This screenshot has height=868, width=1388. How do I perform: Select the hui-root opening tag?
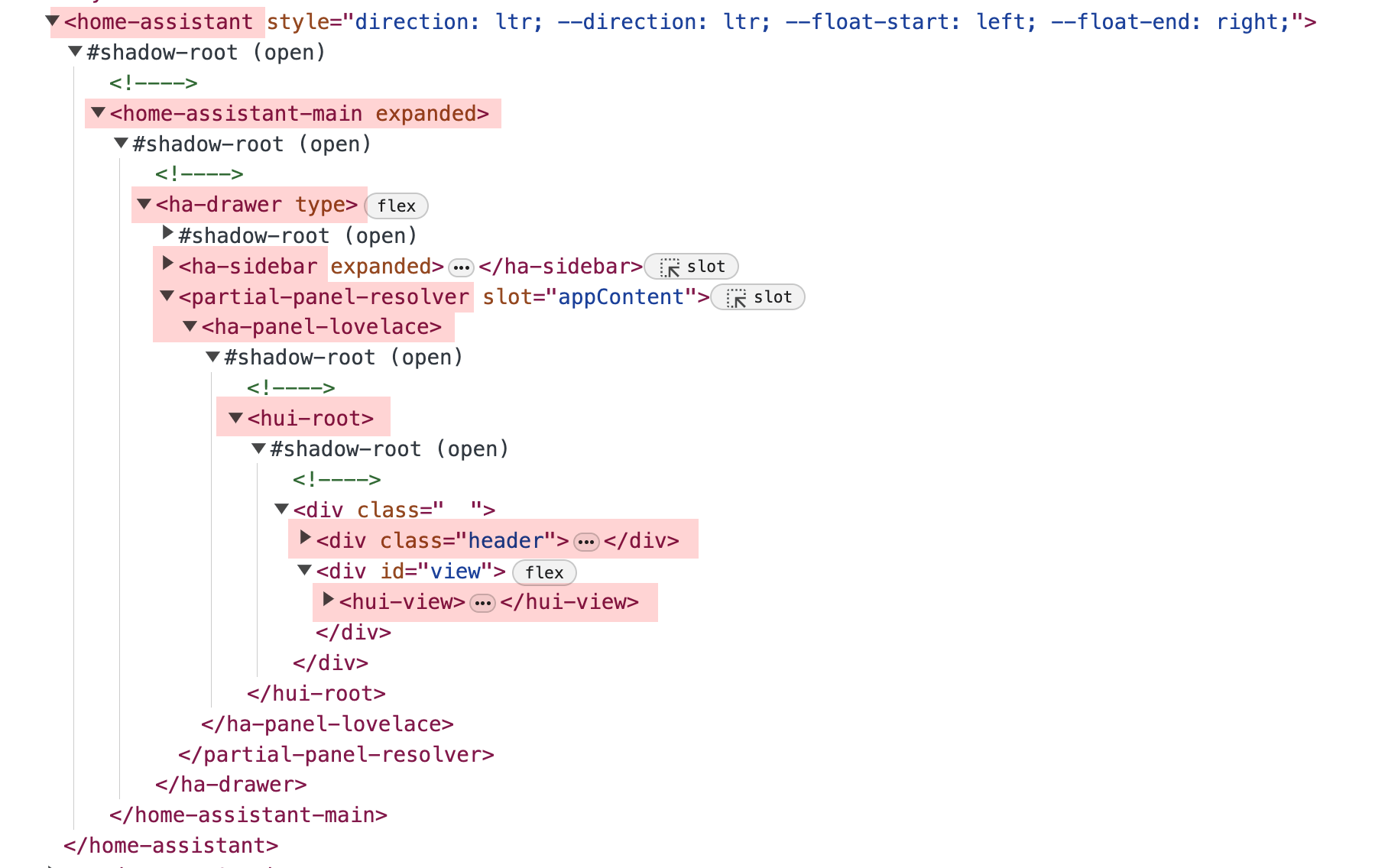(310, 419)
